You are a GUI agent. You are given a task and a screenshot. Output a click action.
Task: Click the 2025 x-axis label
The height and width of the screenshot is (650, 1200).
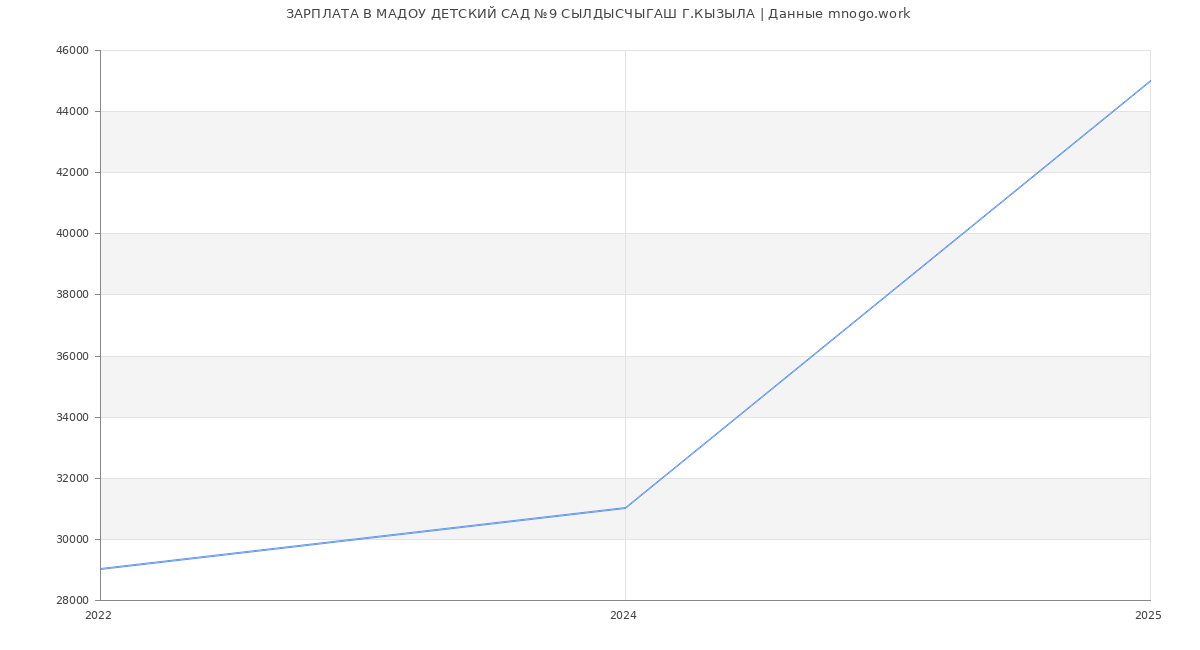pyautogui.click(x=1148, y=616)
